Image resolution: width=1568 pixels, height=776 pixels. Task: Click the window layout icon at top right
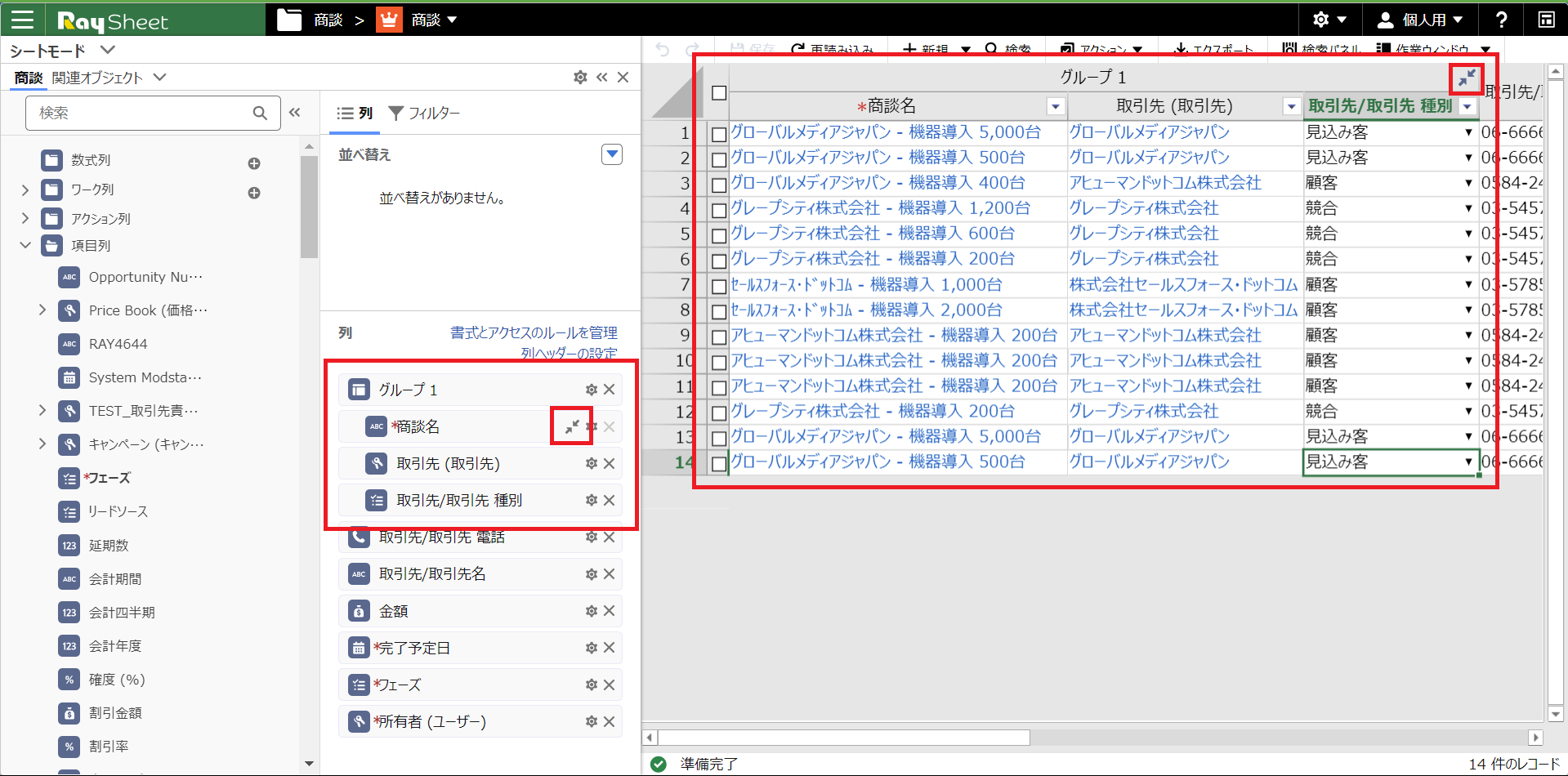click(1546, 20)
